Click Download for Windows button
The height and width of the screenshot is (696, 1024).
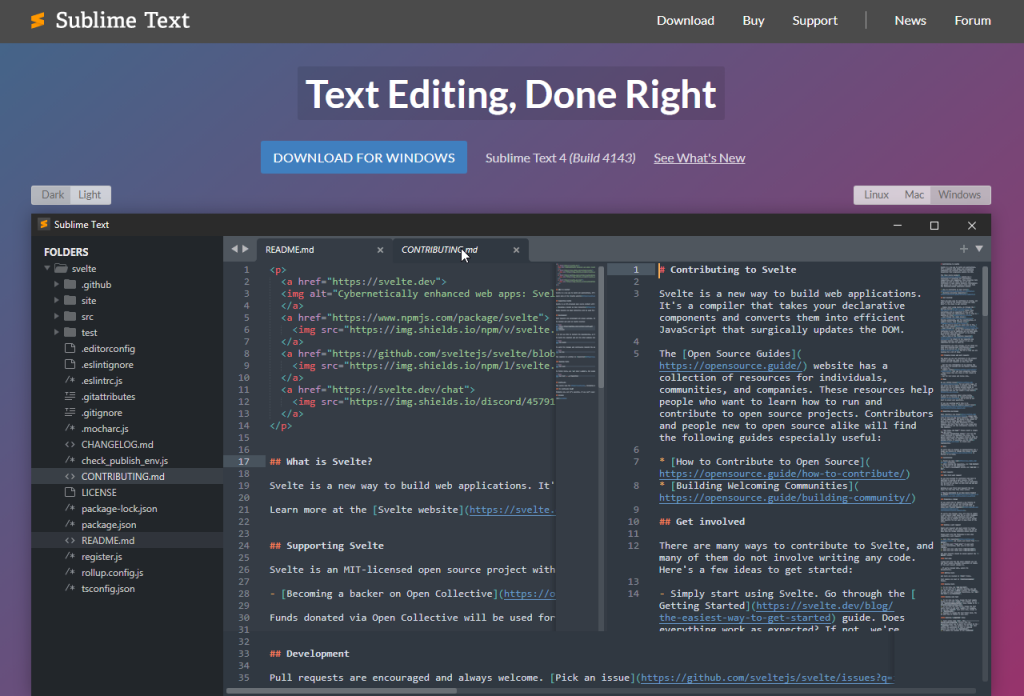pos(364,157)
